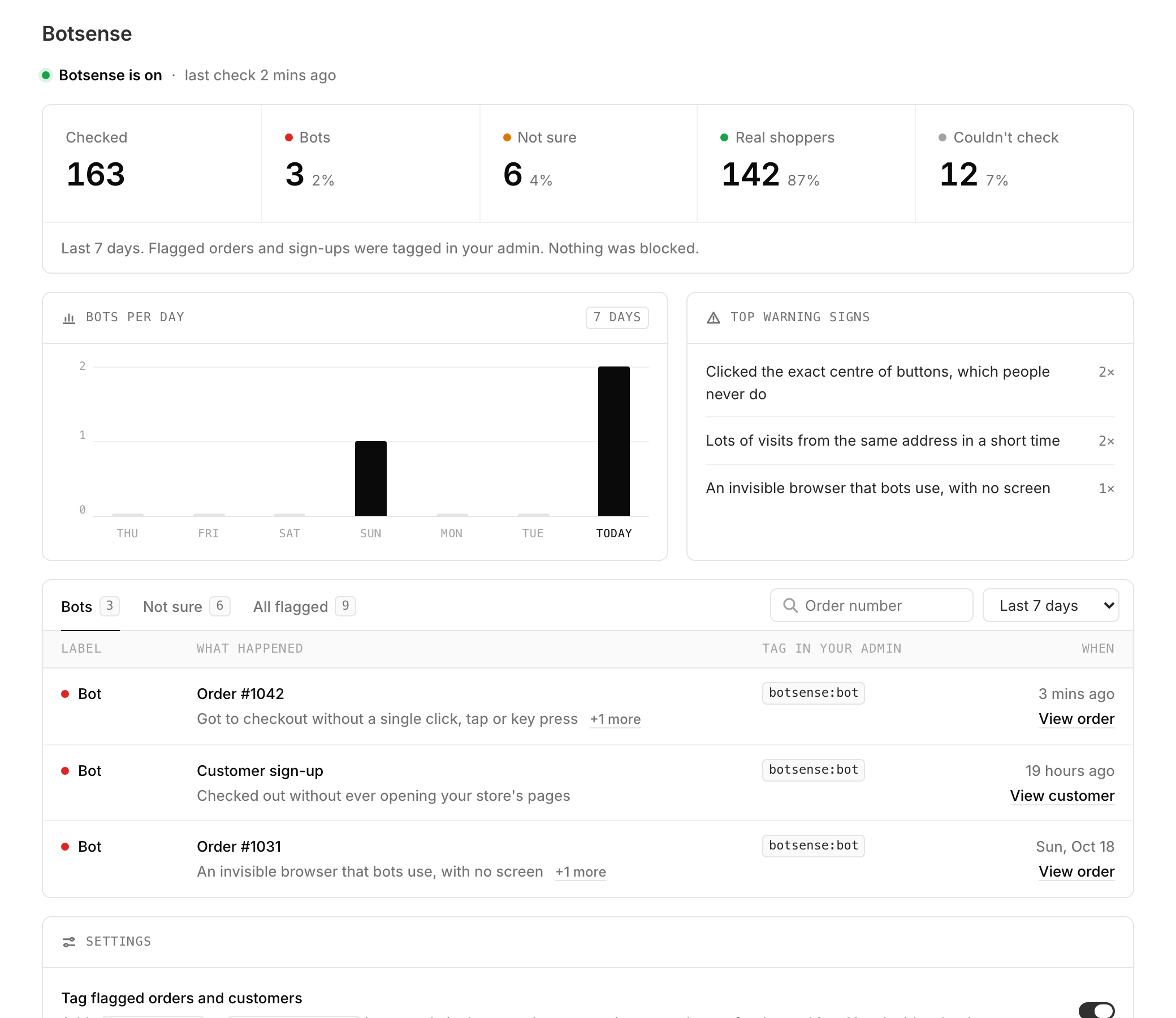Click the Checked 163 stat card
Image resolution: width=1176 pixels, height=1018 pixels.
pyautogui.click(x=152, y=163)
